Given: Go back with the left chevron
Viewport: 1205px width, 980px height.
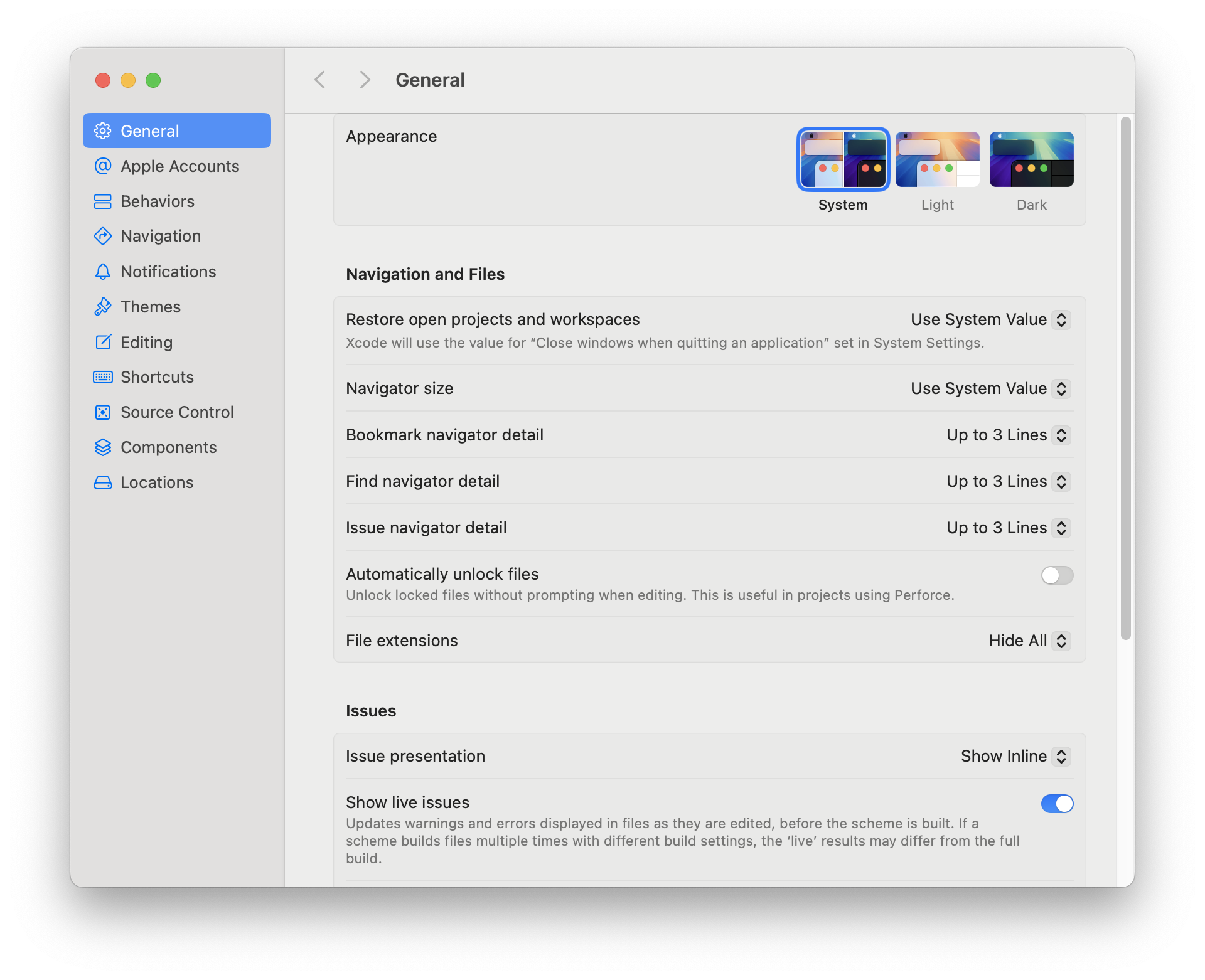Looking at the screenshot, I should coord(320,80).
